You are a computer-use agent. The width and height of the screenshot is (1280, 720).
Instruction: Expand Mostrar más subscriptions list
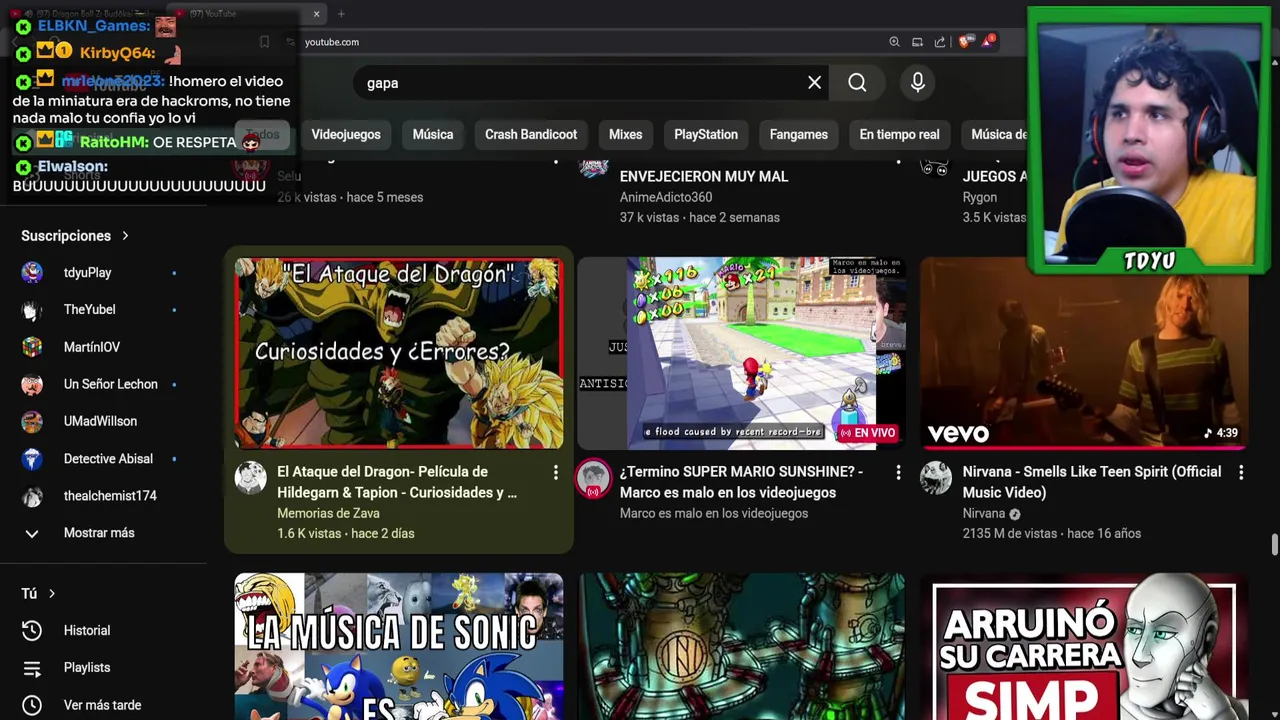pos(100,533)
